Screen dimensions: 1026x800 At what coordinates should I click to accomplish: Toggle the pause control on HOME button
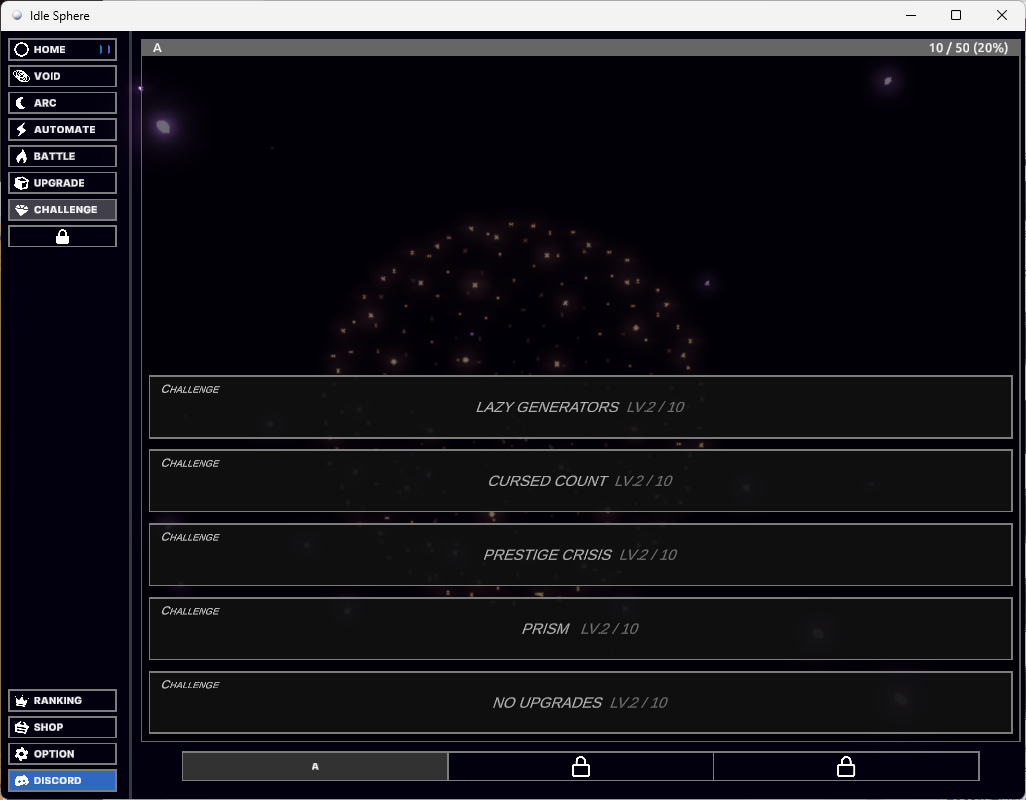tap(104, 48)
